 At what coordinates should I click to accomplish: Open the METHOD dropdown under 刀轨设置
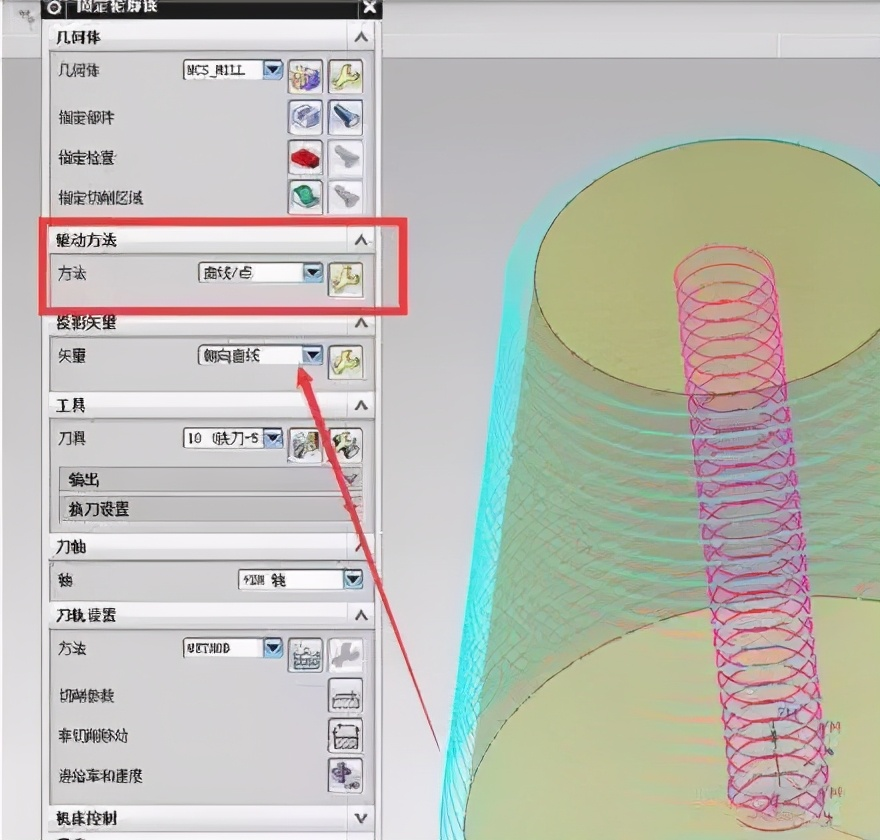pyautogui.click(x=272, y=648)
